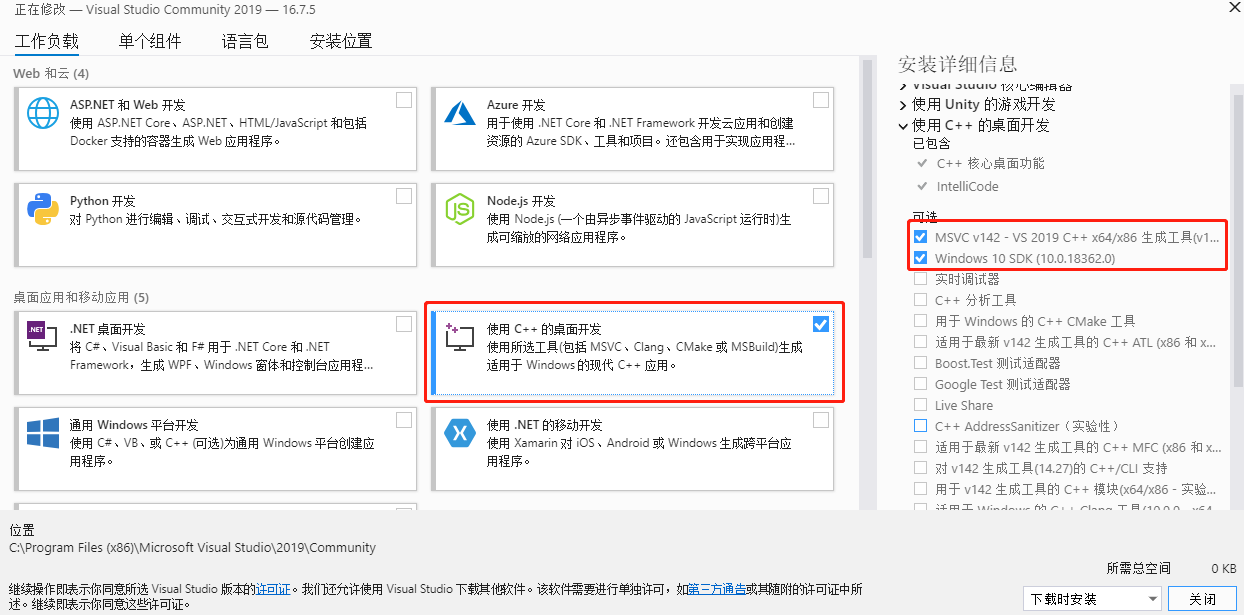Click the Xamarin .NET mobile development icon
This screenshot has width=1244, height=615.
[459, 433]
